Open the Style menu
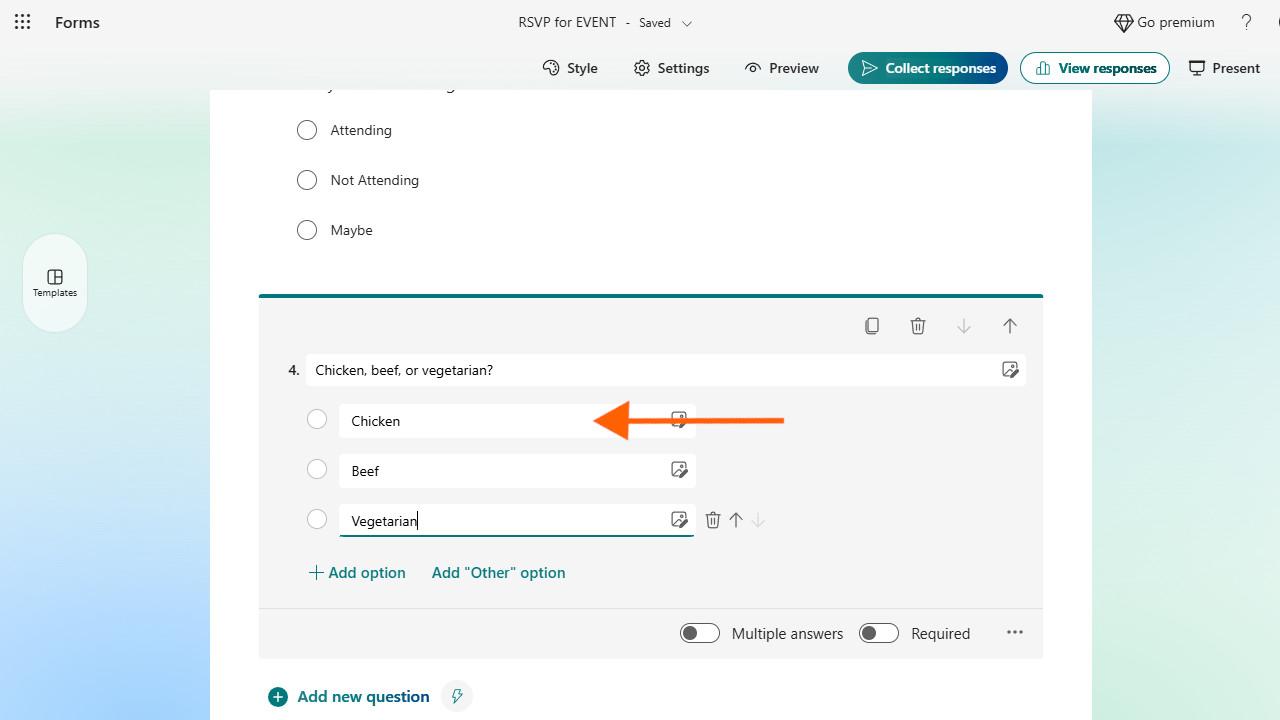Image resolution: width=1280 pixels, height=720 pixels. (x=570, y=68)
